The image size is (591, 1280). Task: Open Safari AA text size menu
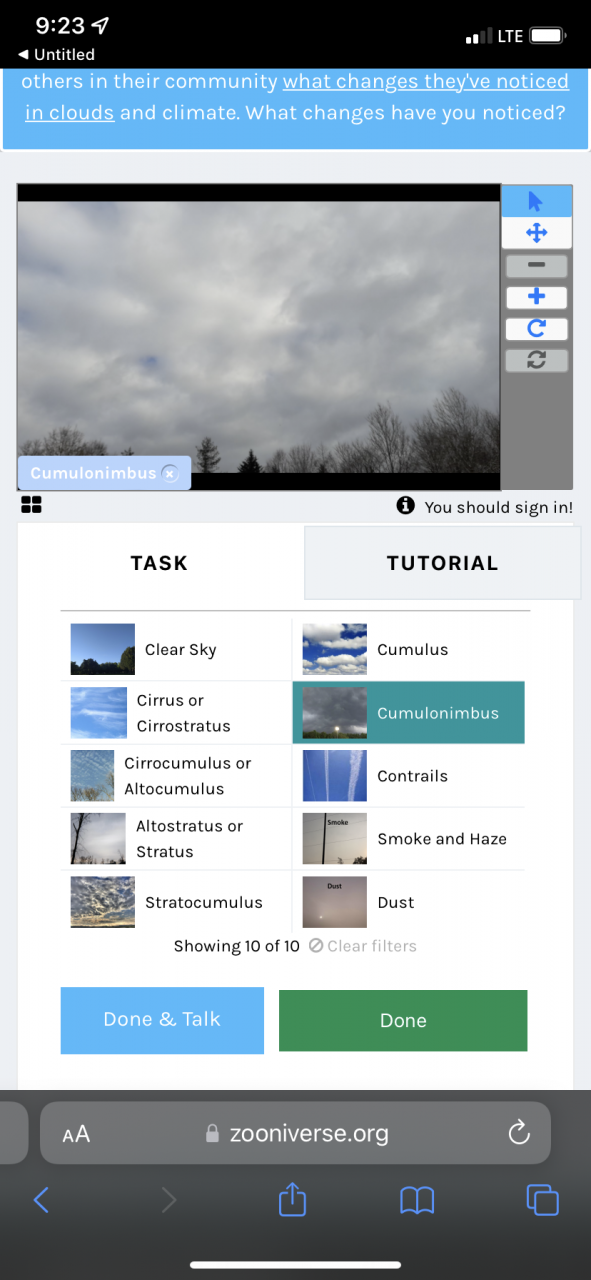[76, 1134]
